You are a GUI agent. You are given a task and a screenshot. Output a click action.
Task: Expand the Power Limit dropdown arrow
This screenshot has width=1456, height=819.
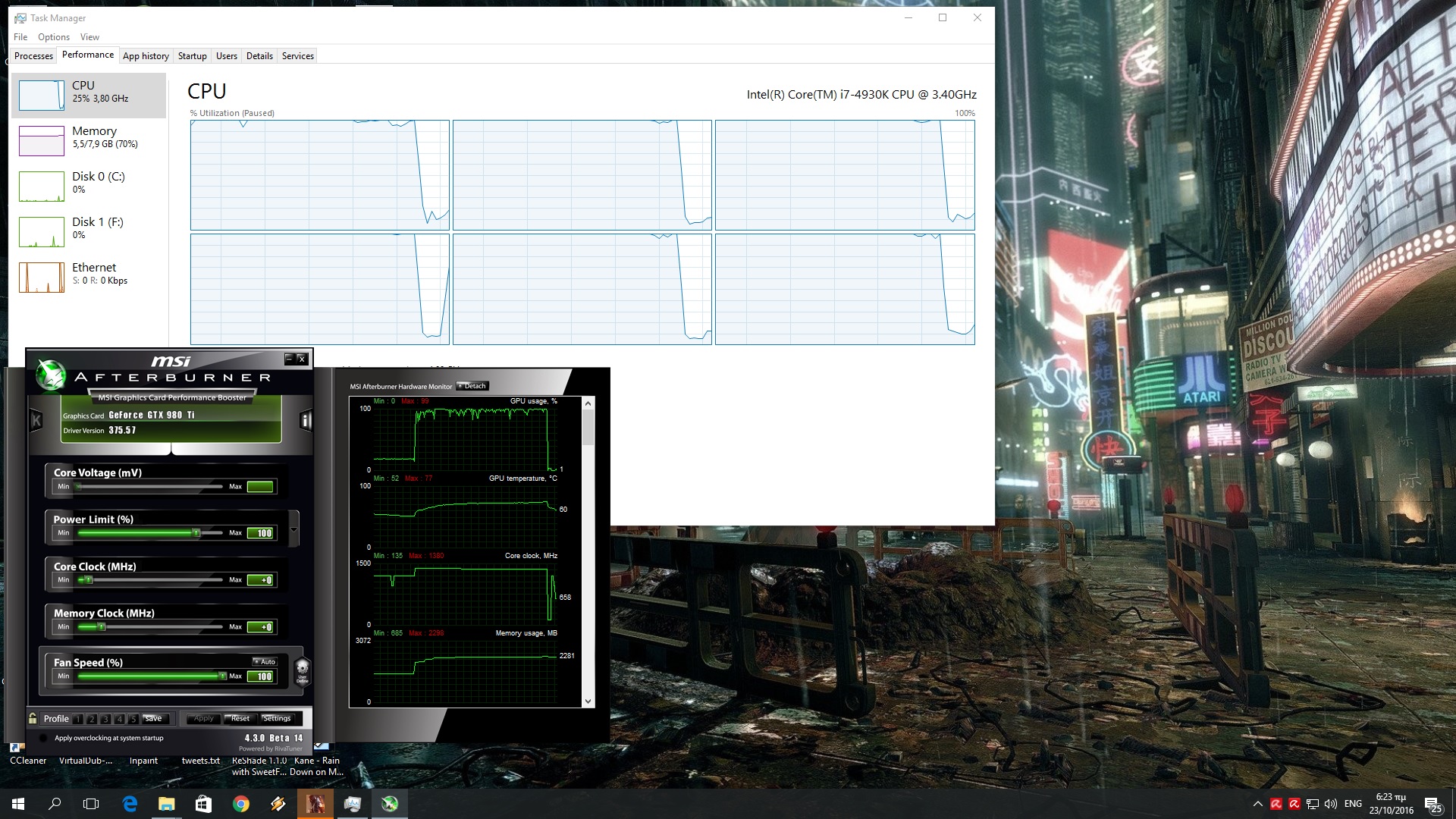(294, 528)
